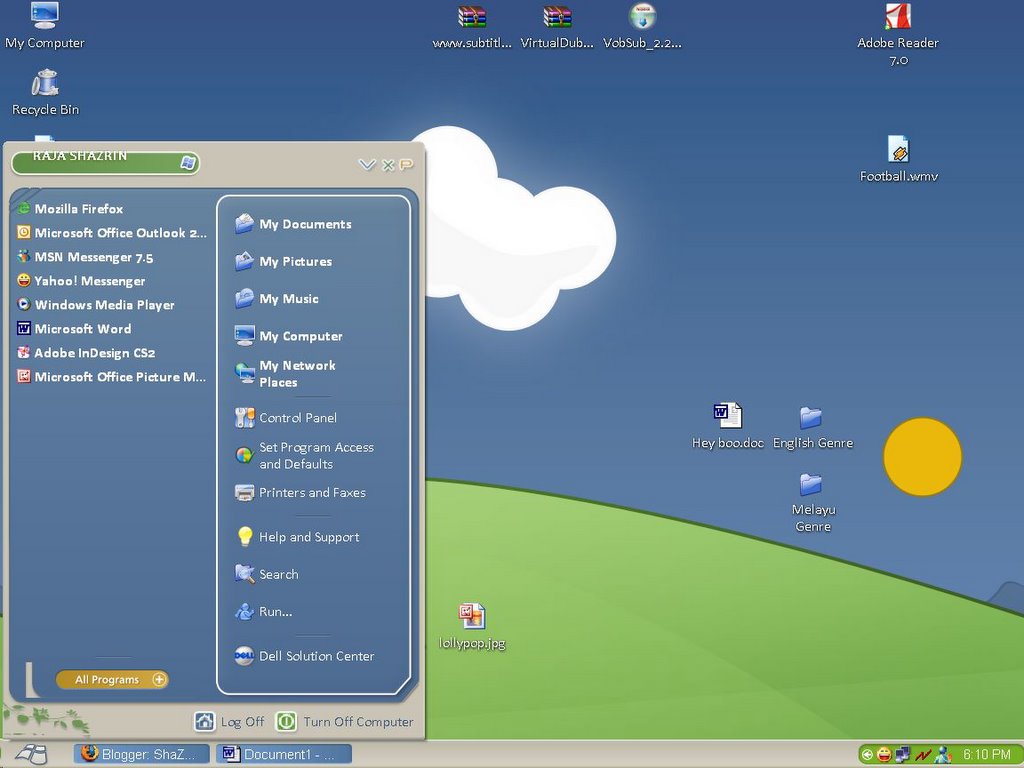The width and height of the screenshot is (1024, 768).
Task: Launch Adobe InDesign CS2
Action: point(86,353)
